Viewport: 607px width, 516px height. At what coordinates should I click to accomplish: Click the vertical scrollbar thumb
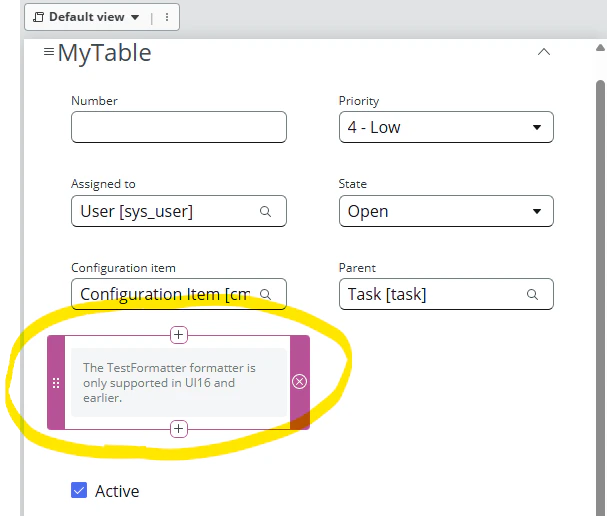600,298
